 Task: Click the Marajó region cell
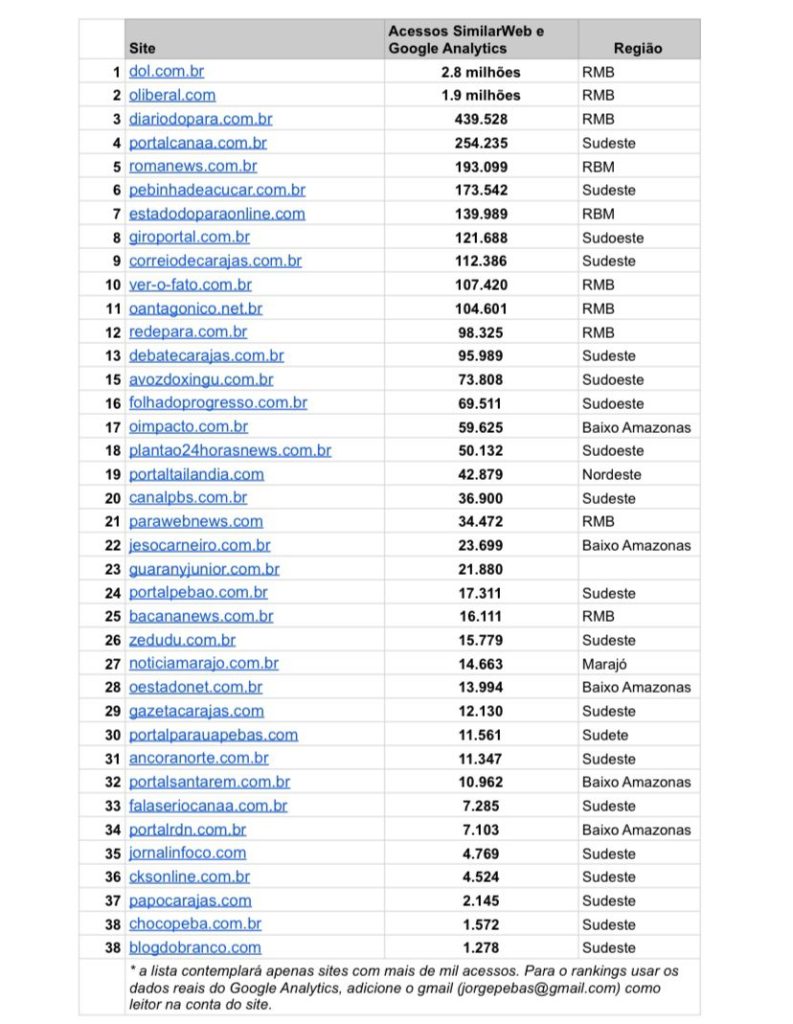[x=605, y=664]
